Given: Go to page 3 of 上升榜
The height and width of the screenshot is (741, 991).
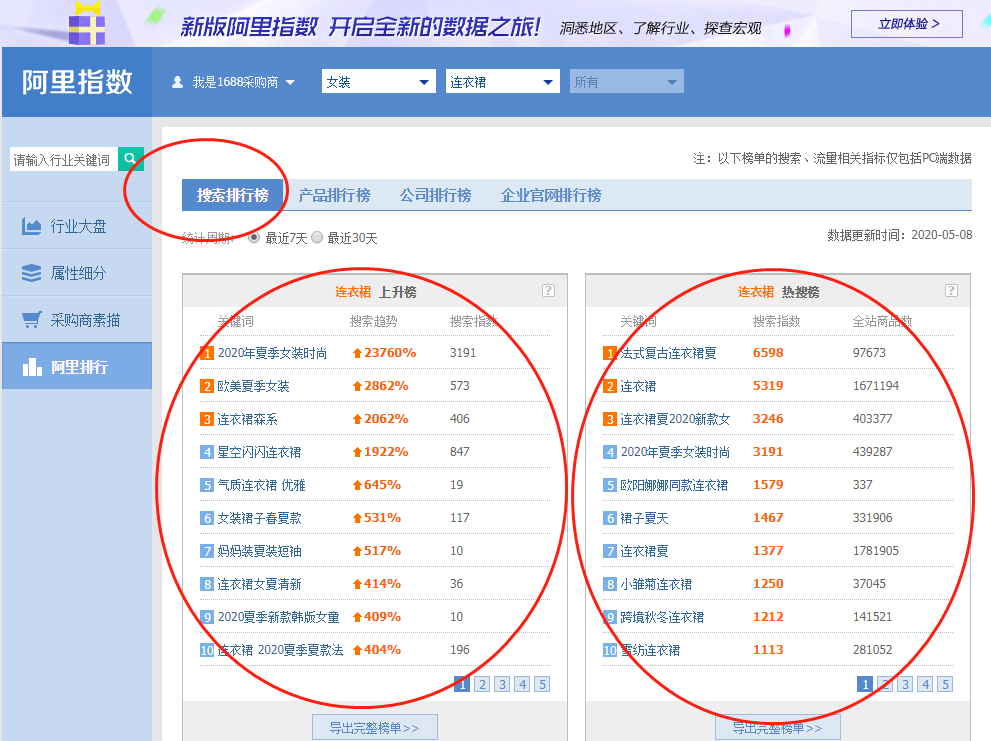Looking at the screenshot, I should click(x=502, y=684).
